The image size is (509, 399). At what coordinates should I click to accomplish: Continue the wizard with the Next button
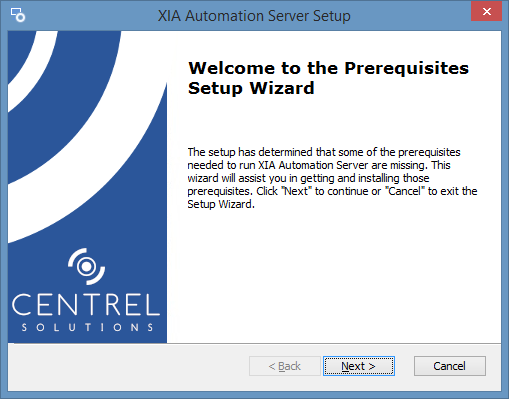pyautogui.click(x=359, y=366)
